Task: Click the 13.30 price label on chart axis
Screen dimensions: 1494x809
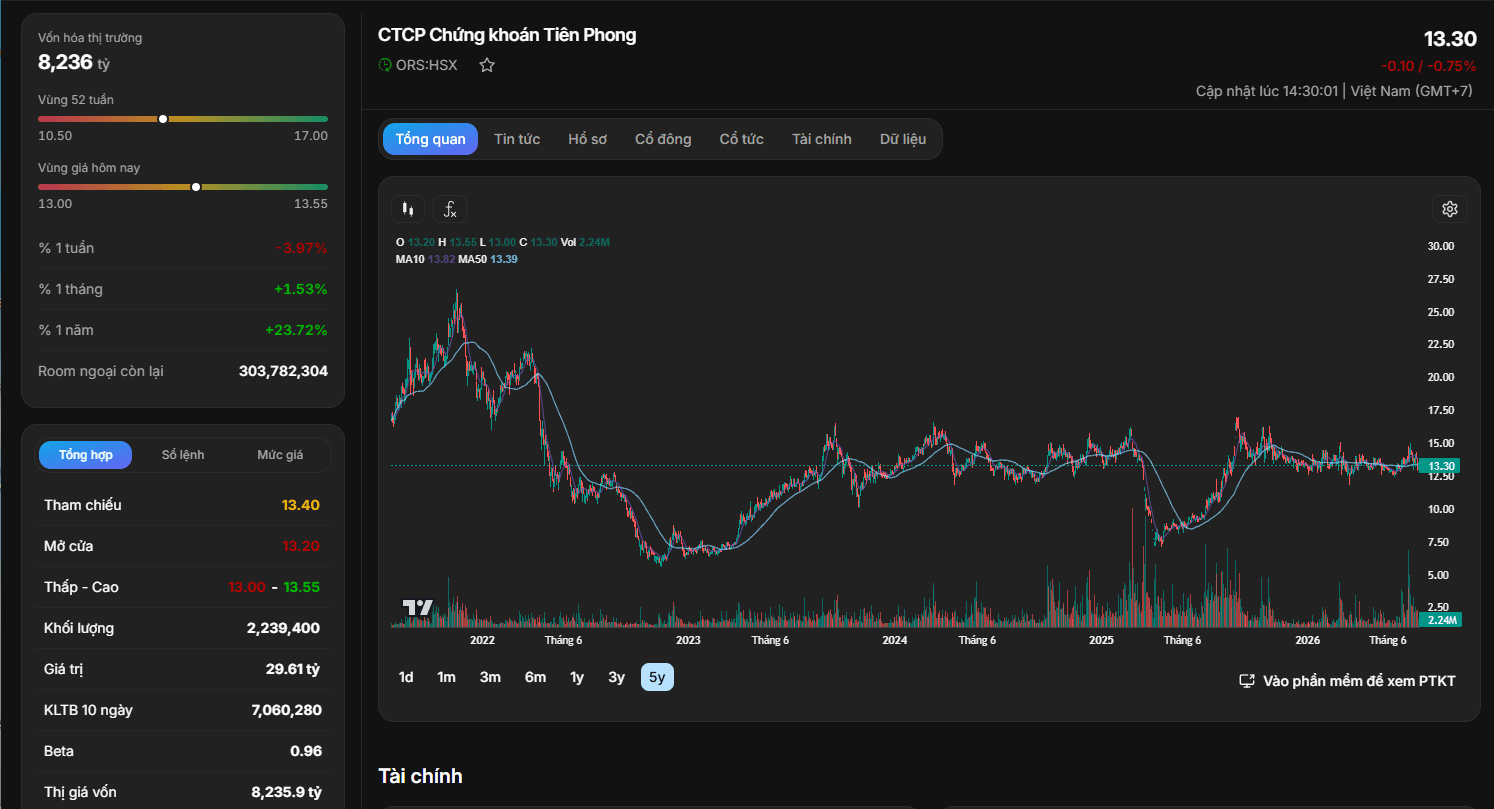Action: click(1441, 466)
